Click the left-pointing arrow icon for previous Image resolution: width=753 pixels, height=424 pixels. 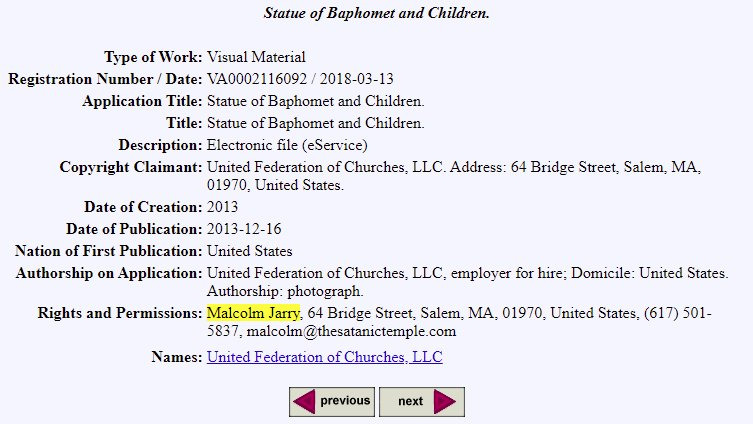303,402
